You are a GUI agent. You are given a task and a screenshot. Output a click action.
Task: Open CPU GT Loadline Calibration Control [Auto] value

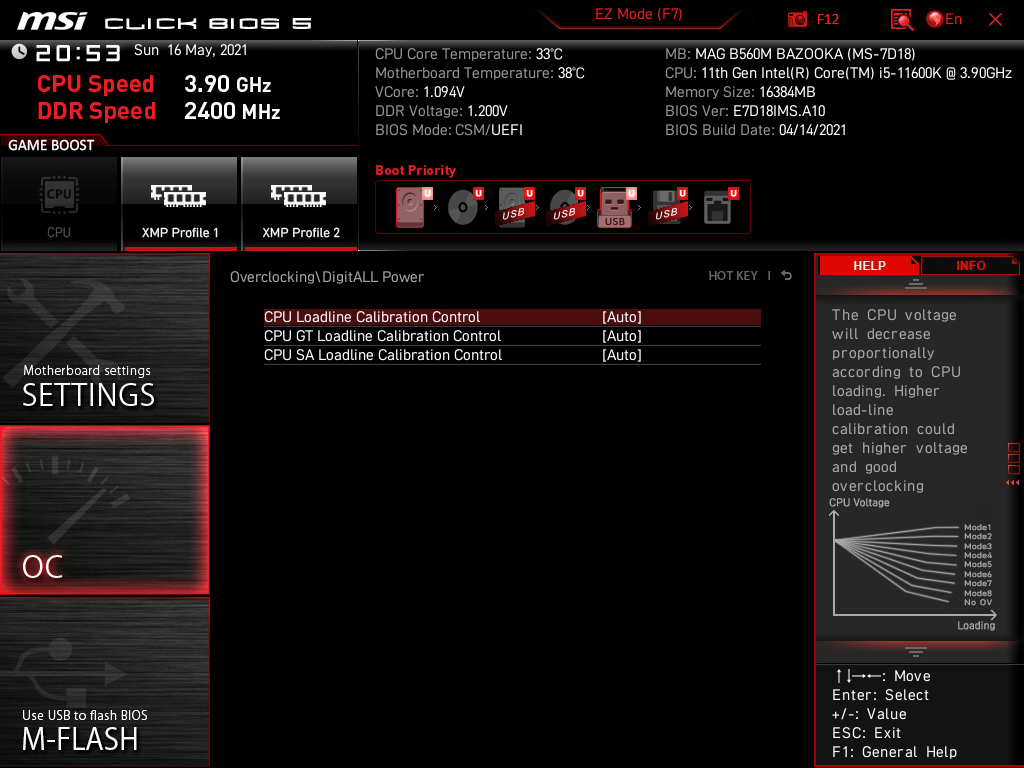622,336
